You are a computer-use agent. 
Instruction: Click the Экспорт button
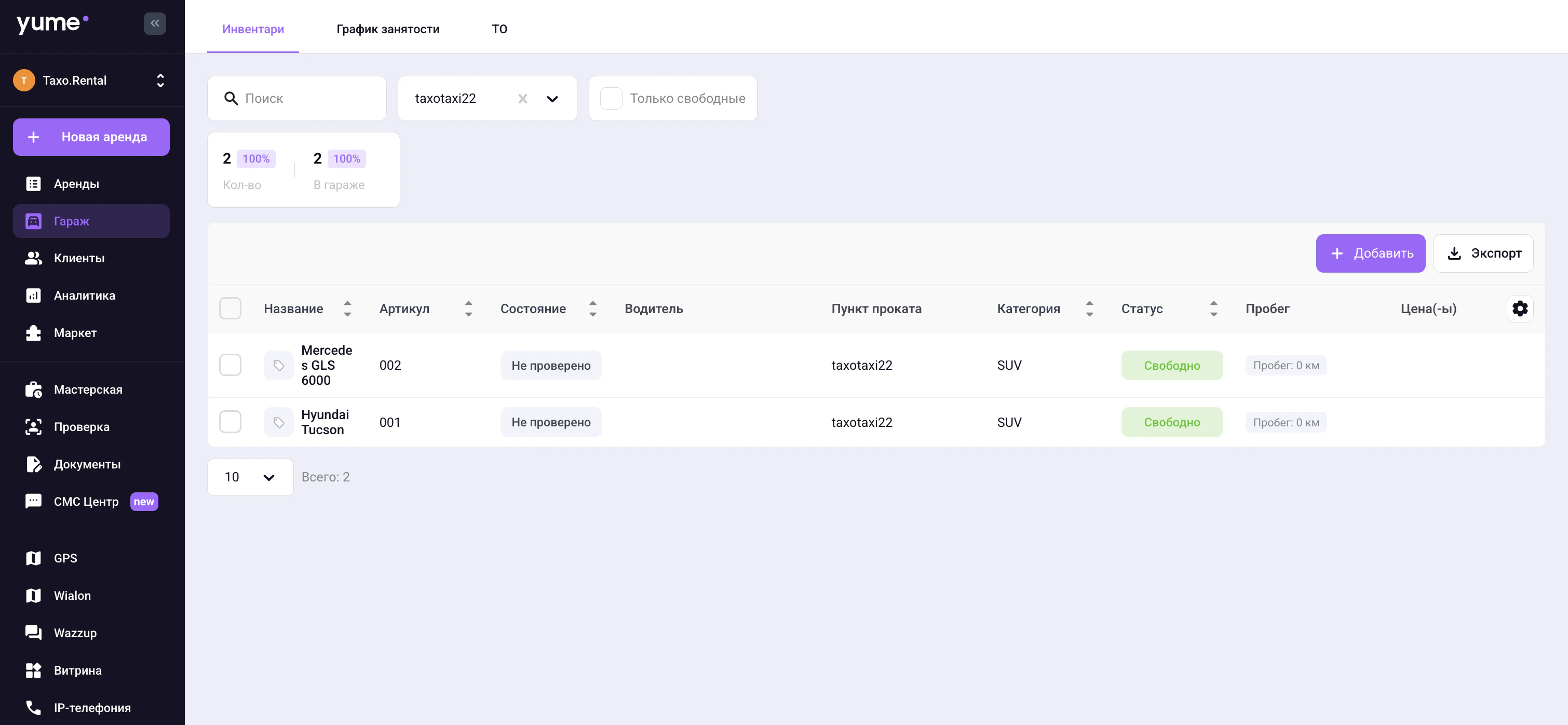click(x=1483, y=253)
